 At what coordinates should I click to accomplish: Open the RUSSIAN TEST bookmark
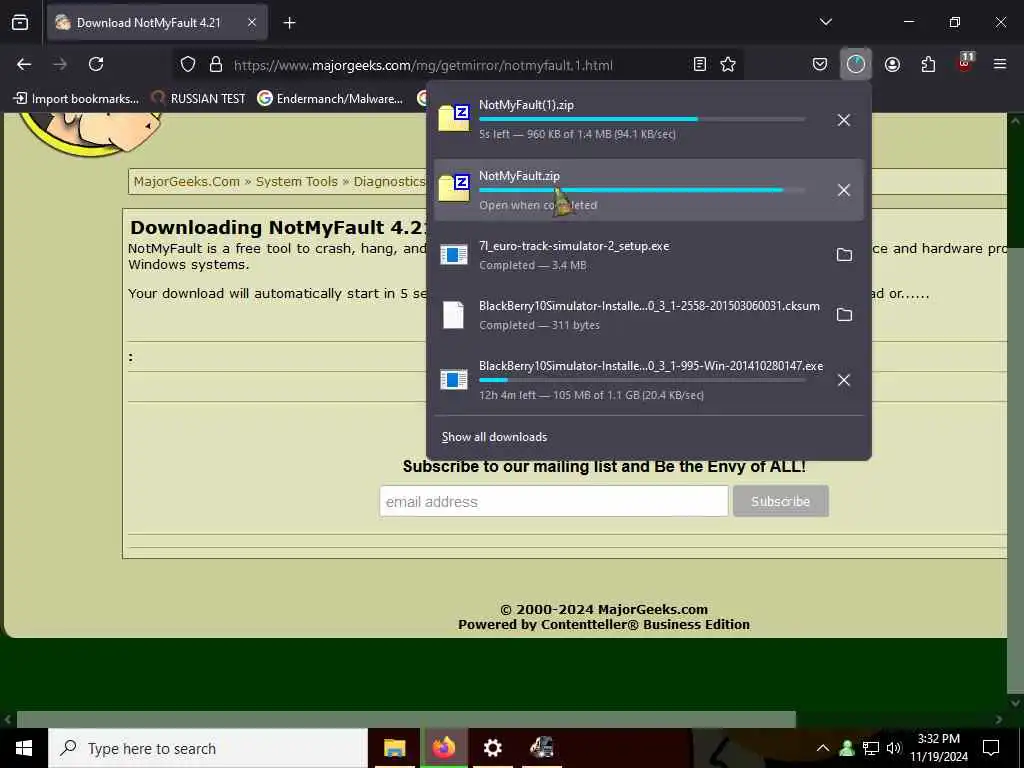[x=199, y=99]
